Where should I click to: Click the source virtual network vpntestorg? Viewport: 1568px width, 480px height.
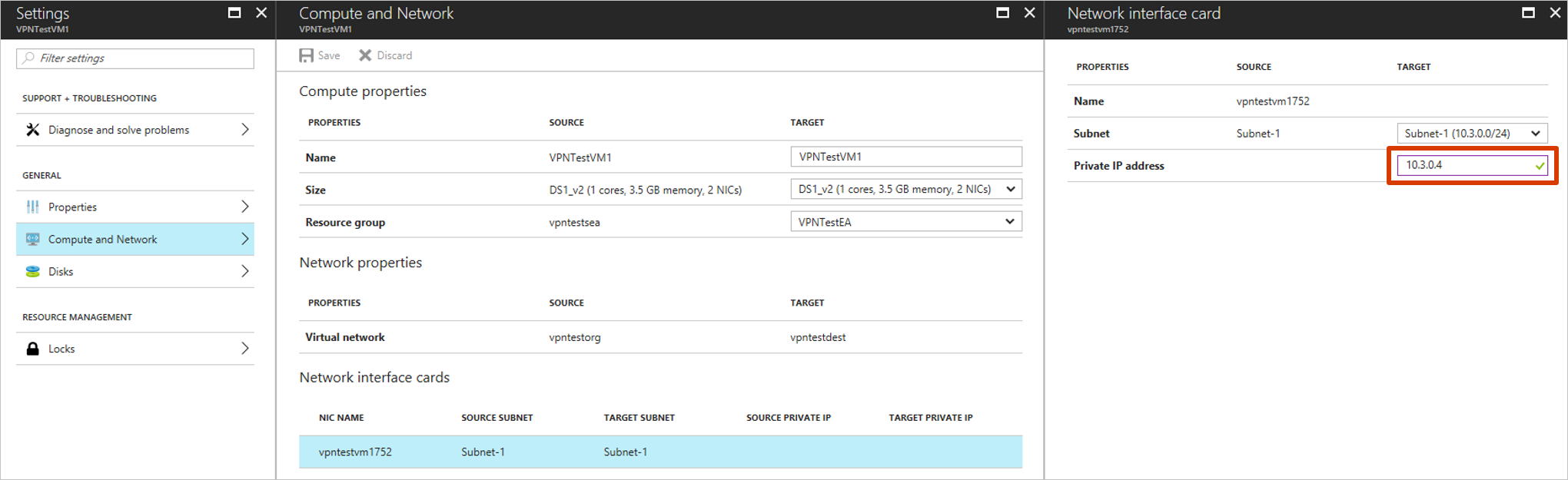[575, 337]
